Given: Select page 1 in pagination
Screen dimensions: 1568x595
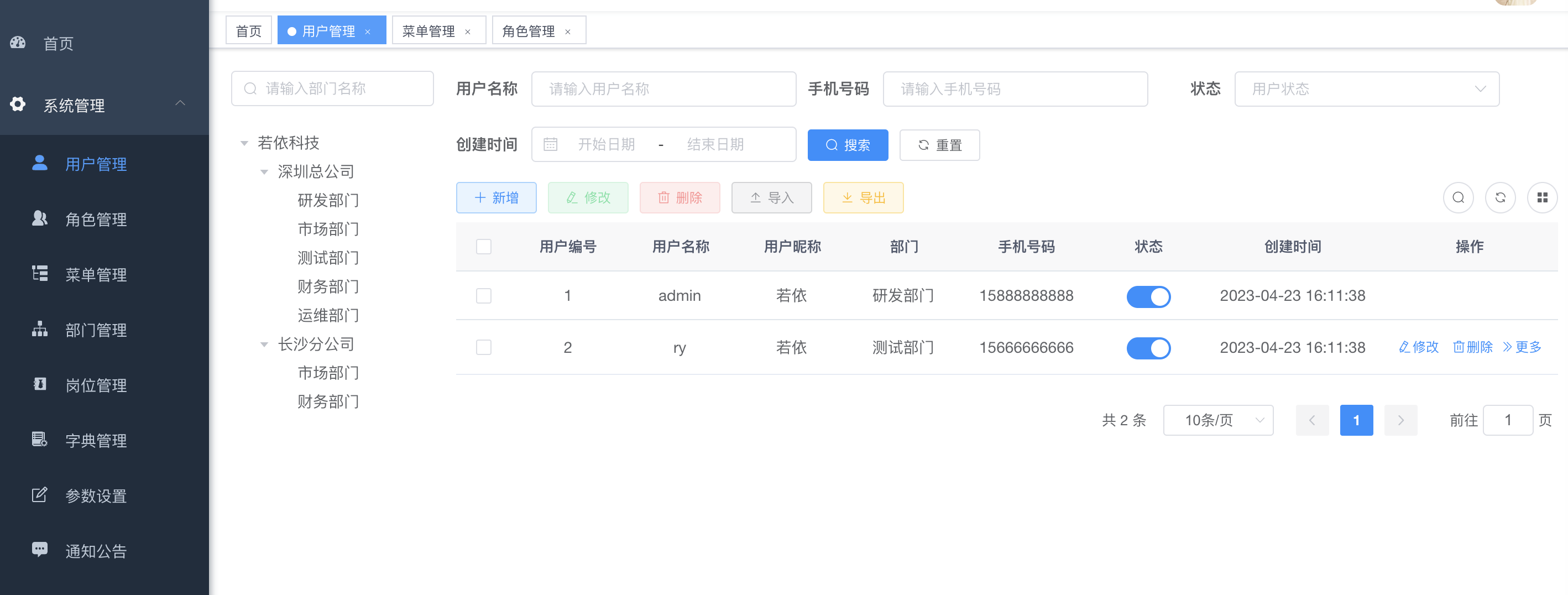Looking at the screenshot, I should pos(1357,420).
